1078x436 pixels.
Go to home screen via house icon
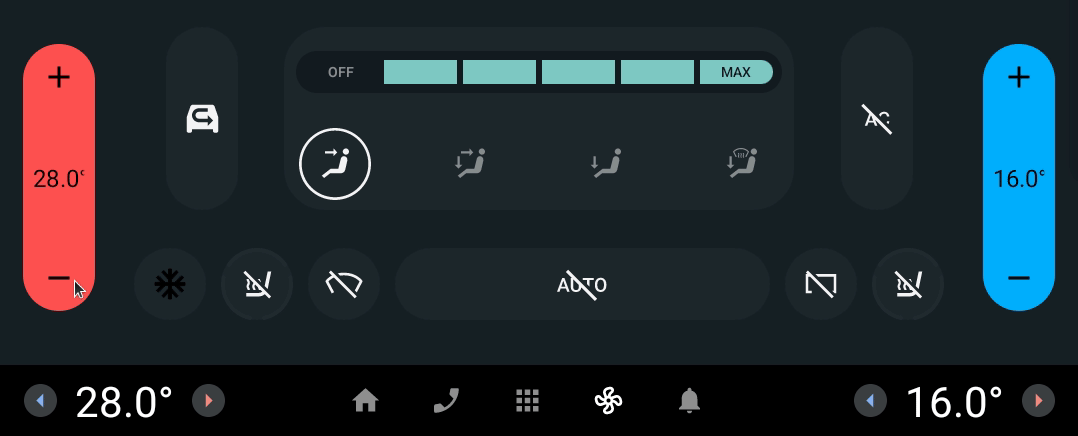click(365, 400)
